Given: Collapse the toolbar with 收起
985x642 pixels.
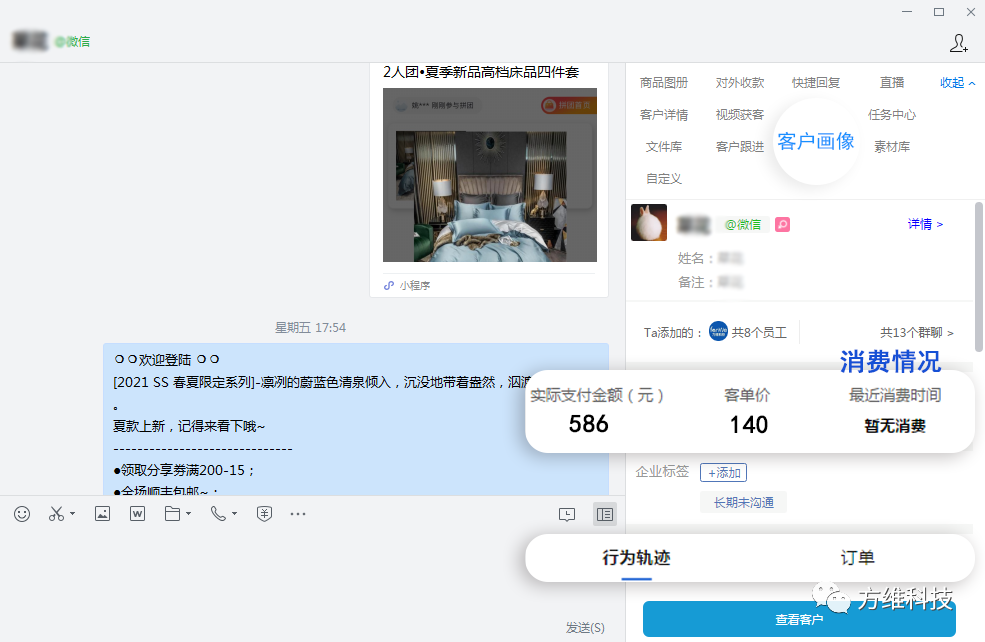Looking at the screenshot, I should coord(957,83).
